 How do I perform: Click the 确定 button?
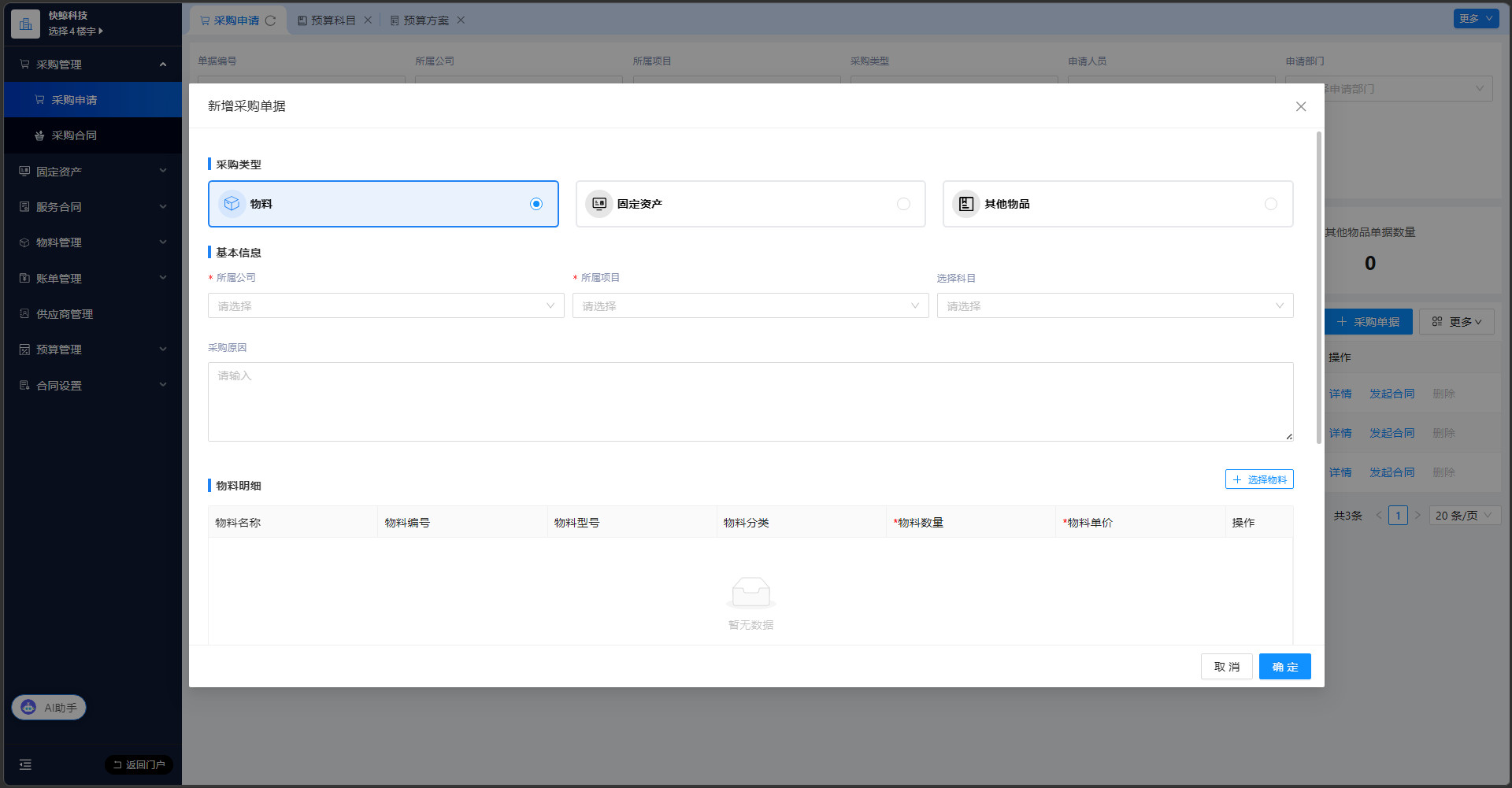click(1284, 666)
